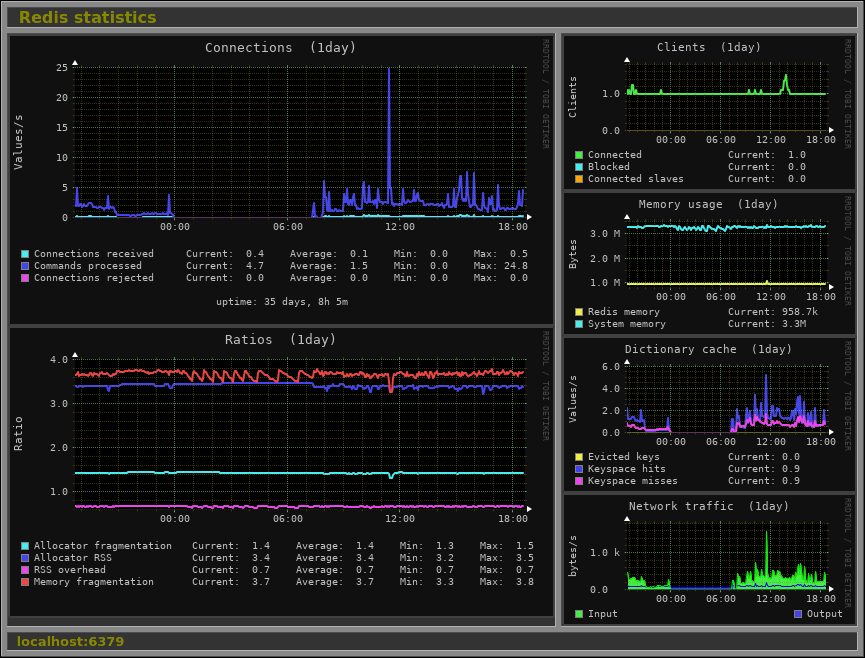Click the Evicted keys legend label
This screenshot has height=658, width=865.
point(623,457)
